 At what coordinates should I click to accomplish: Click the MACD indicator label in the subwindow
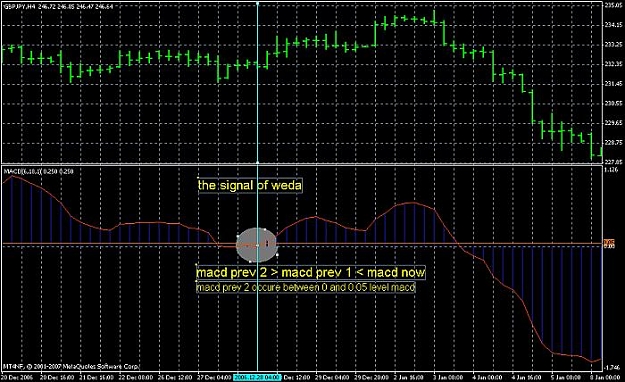coord(38,171)
